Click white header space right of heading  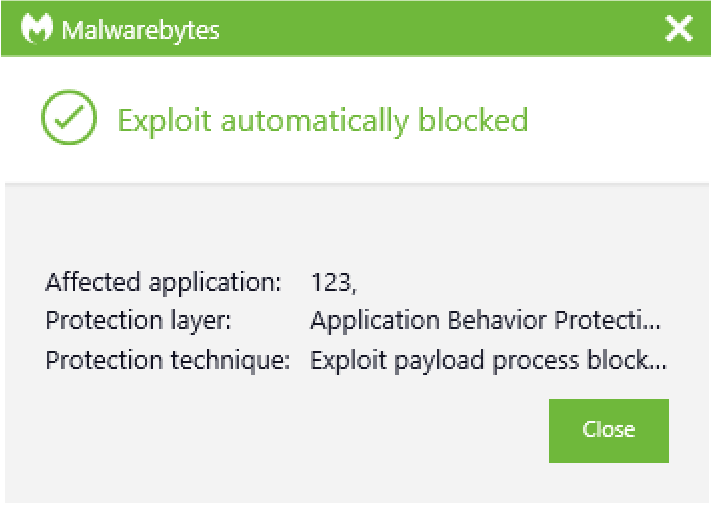coord(620,121)
